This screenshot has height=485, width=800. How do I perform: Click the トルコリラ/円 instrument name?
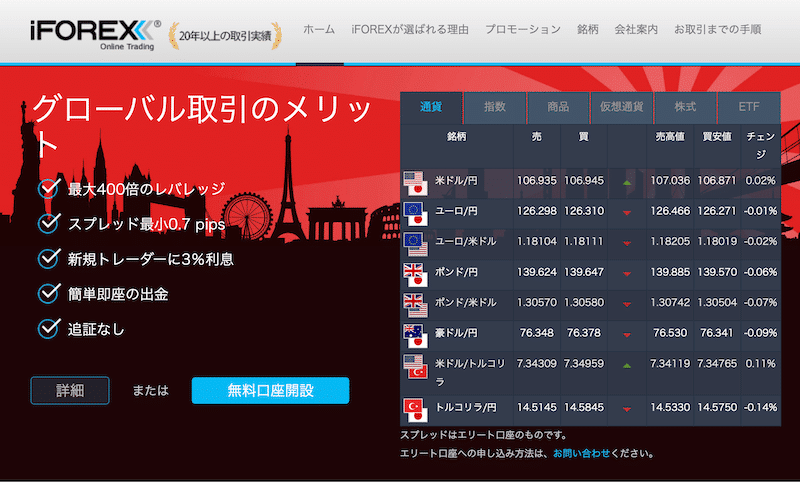point(465,407)
